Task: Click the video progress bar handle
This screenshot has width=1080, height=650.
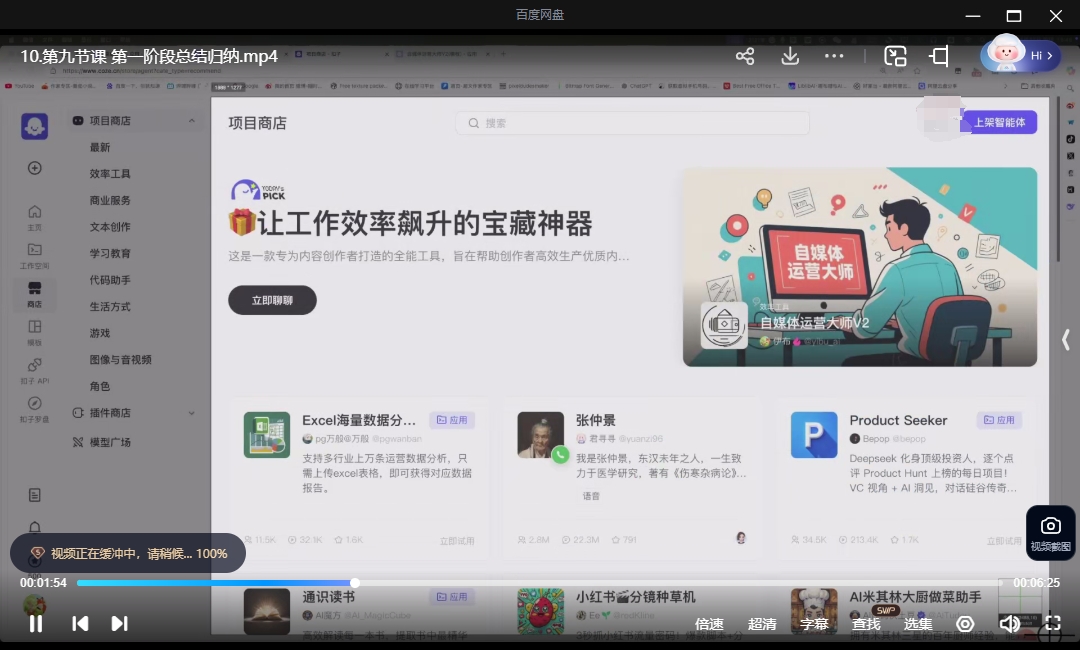Action: (355, 583)
